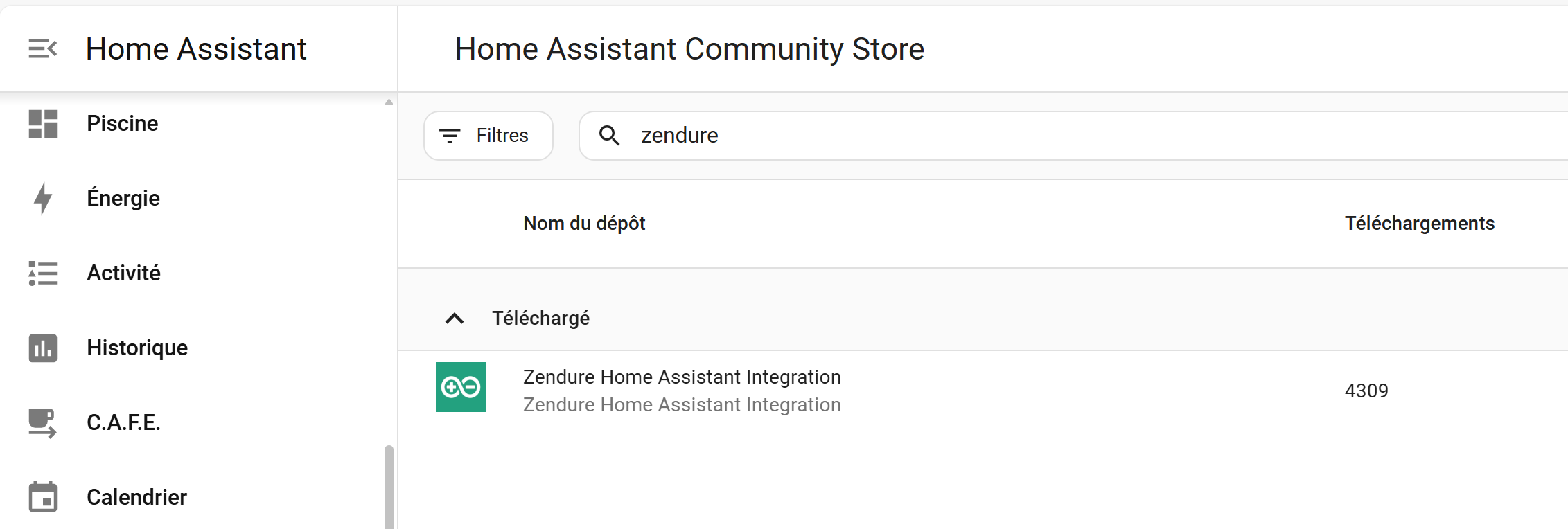Image resolution: width=1568 pixels, height=529 pixels.
Task: Collapse the Téléchargé group chevron
Action: coord(455,319)
